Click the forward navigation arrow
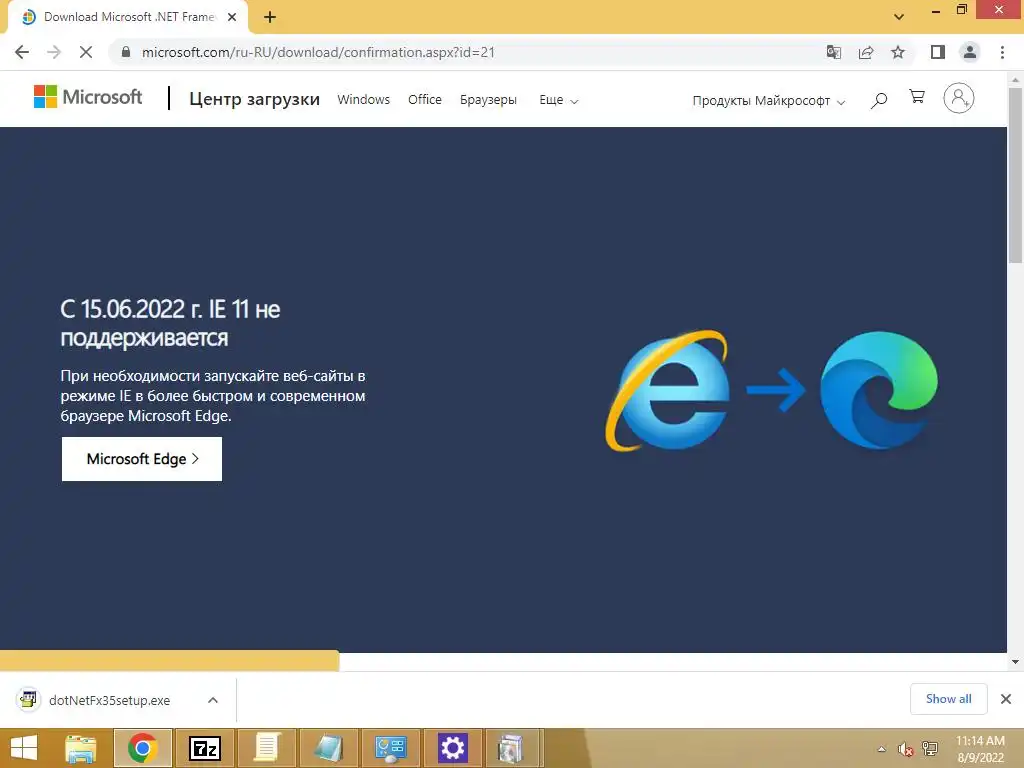This screenshot has height=768, width=1024. point(54,52)
